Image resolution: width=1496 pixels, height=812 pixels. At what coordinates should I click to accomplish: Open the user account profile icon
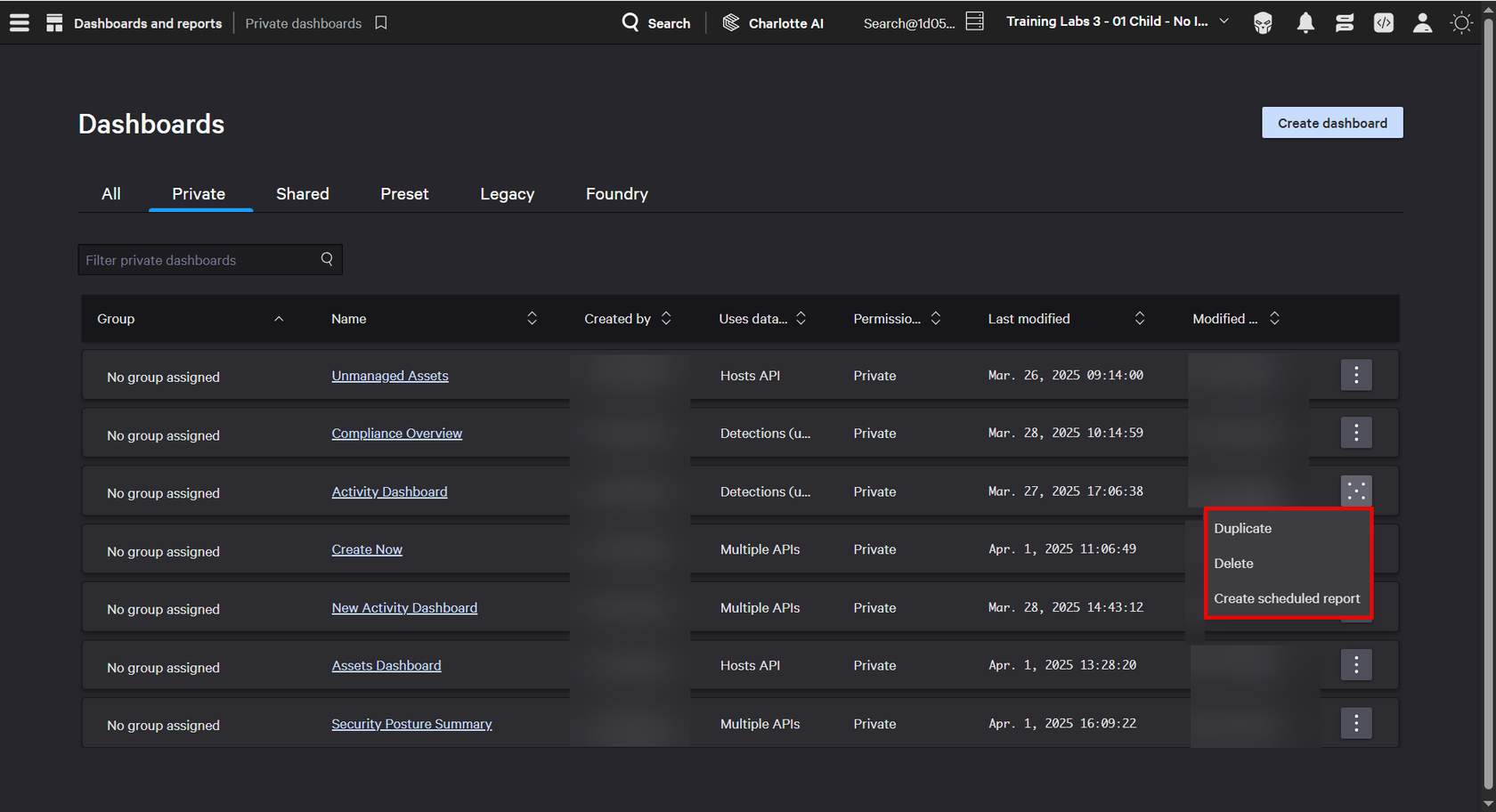[x=1422, y=23]
